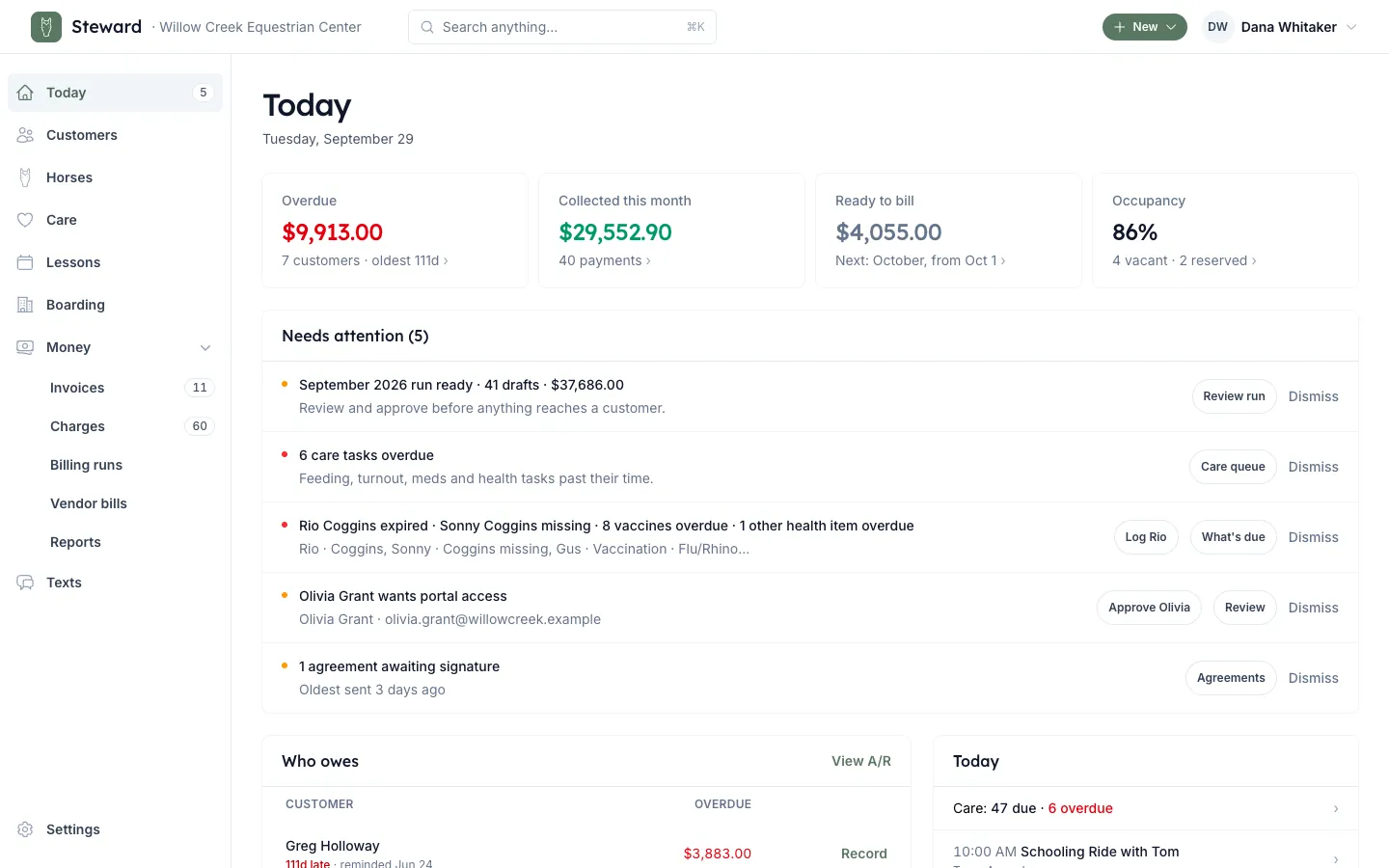Click the Care heart icon
The width and height of the screenshot is (1389, 868).
pos(26,220)
